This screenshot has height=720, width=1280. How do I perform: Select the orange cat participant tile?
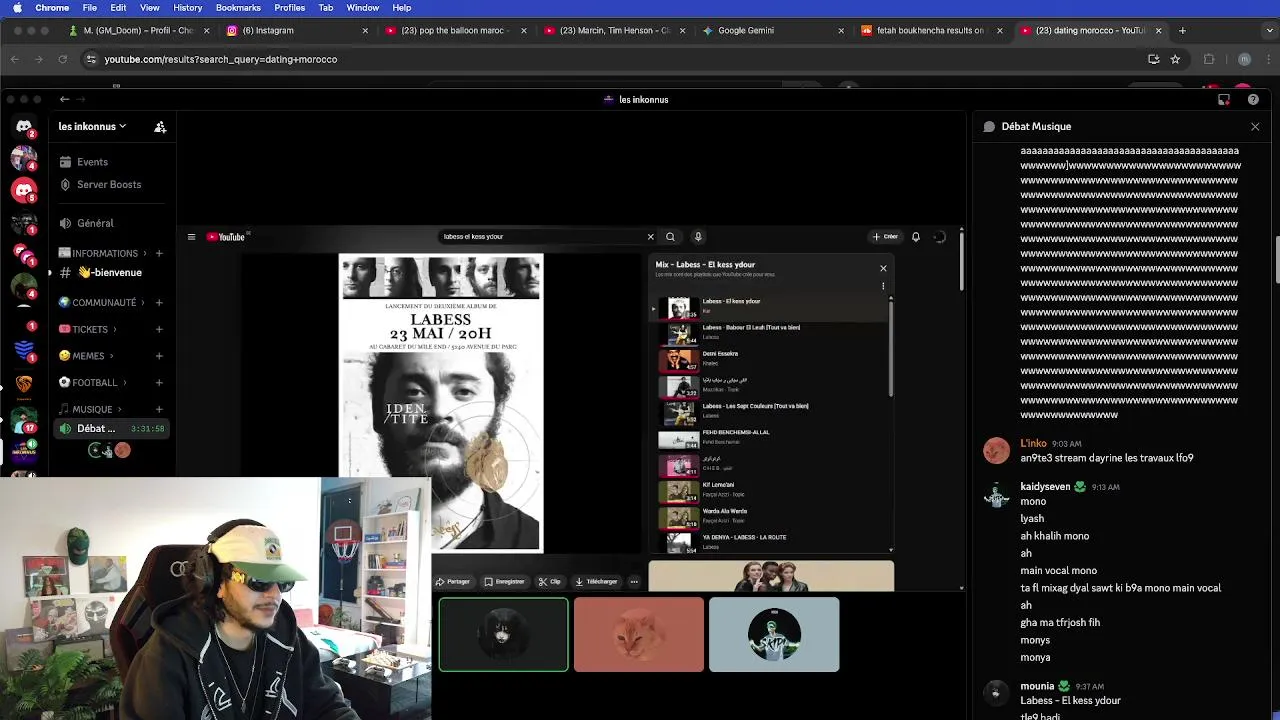click(639, 634)
